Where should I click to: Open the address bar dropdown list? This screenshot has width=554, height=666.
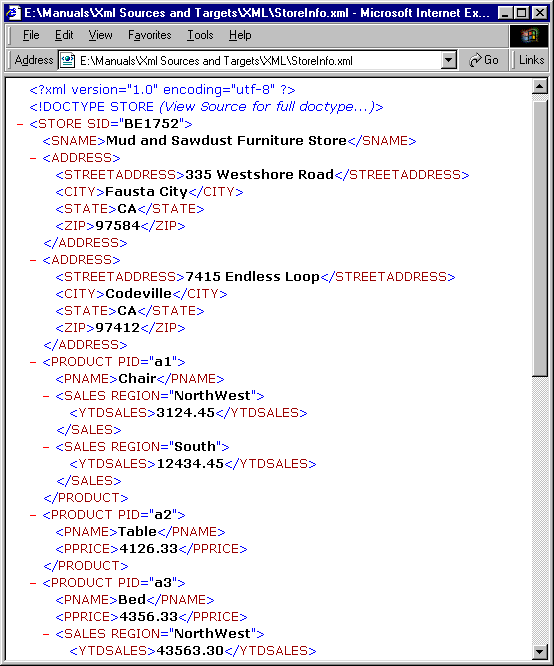coord(449,60)
